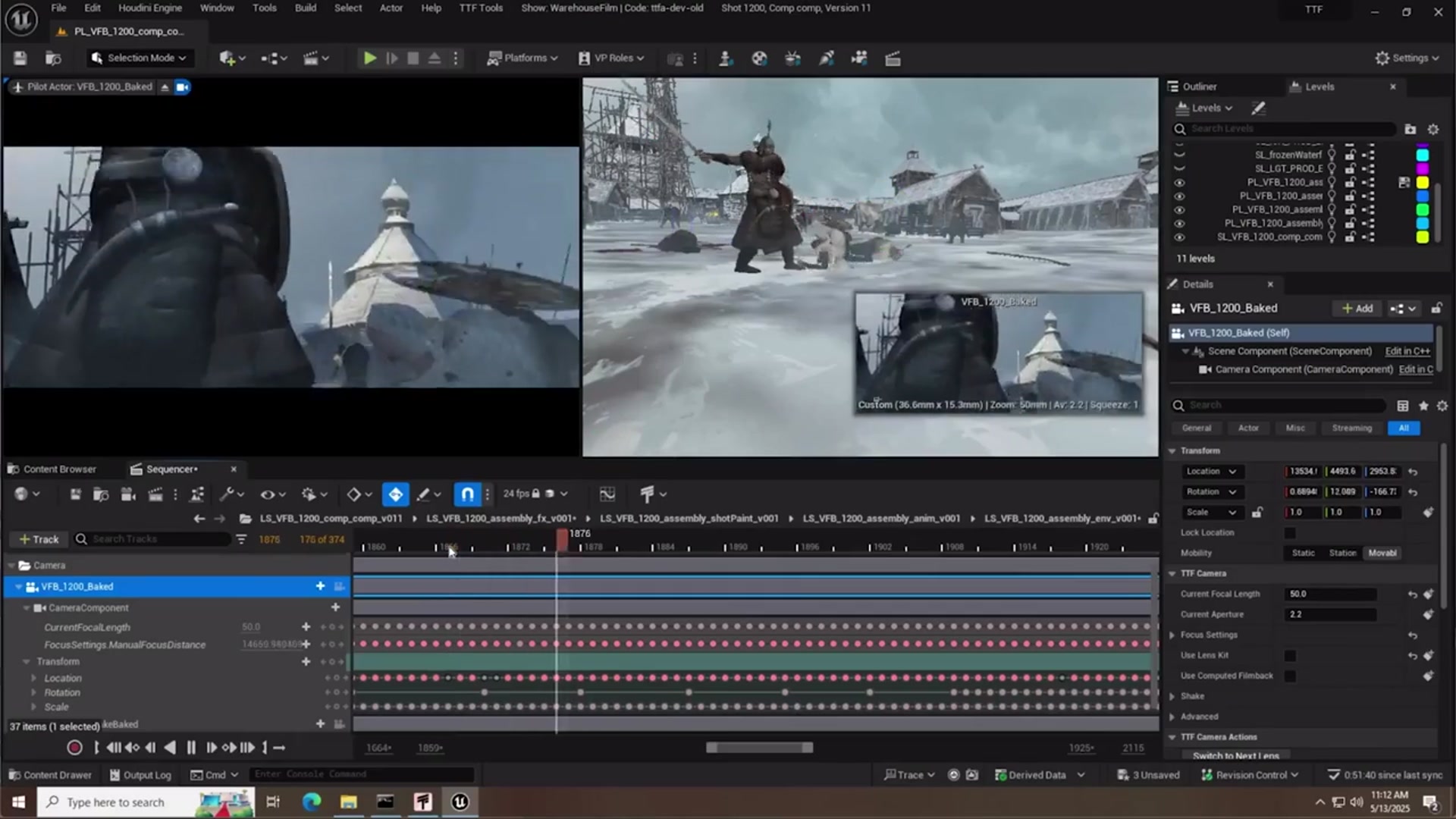The width and height of the screenshot is (1456, 819).
Task: Open the TTF Tools menu
Action: click(481, 8)
